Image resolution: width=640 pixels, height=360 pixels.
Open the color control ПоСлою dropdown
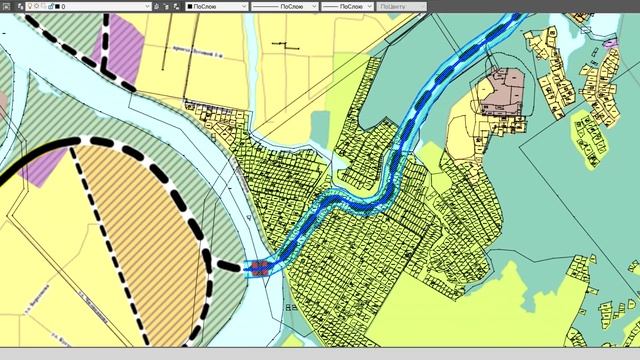point(216,7)
